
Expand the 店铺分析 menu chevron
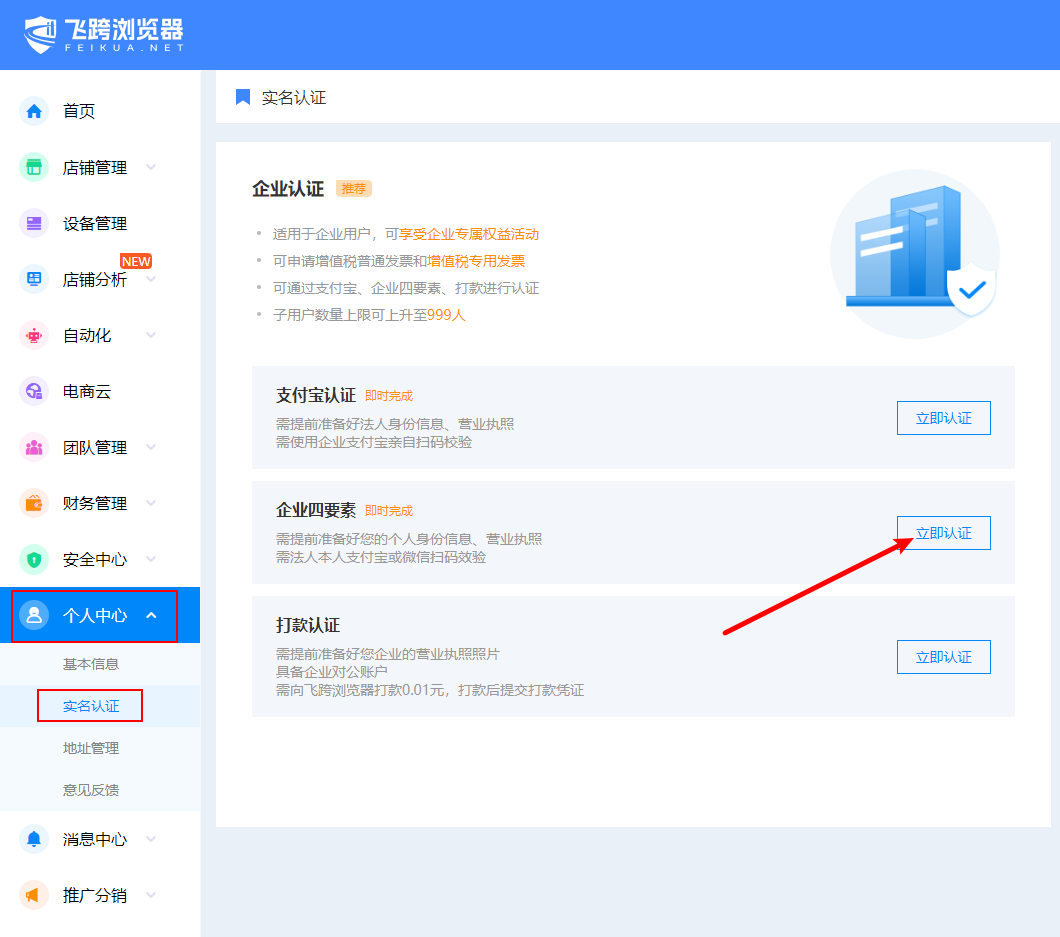pos(151,279)
